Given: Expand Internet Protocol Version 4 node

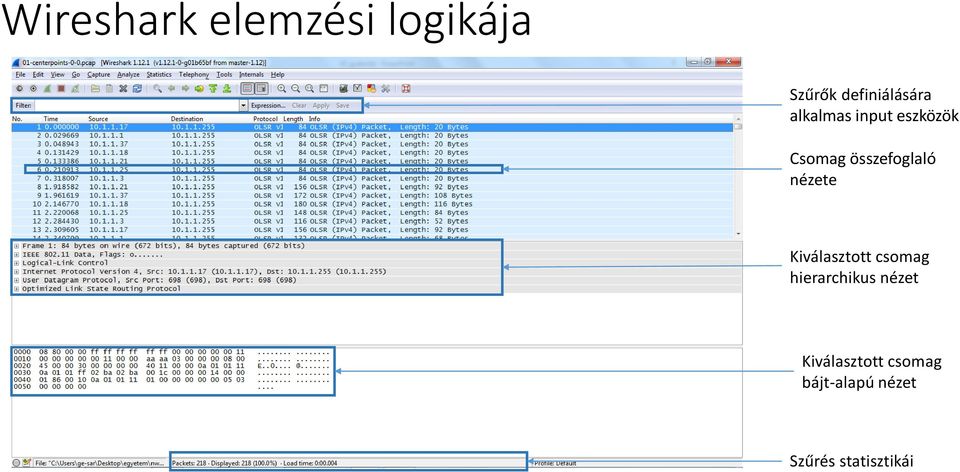Looking at the screenshot, I should (16, 271).
